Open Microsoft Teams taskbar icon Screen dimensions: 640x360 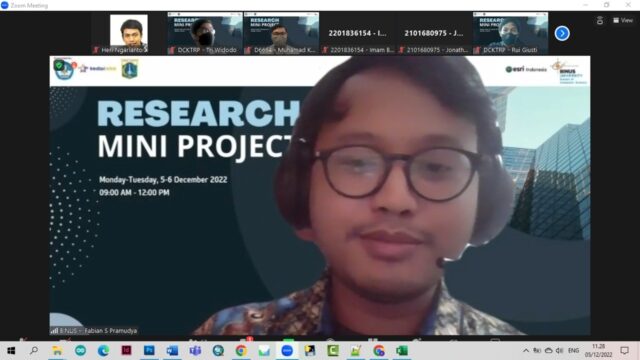click(195, 351)
